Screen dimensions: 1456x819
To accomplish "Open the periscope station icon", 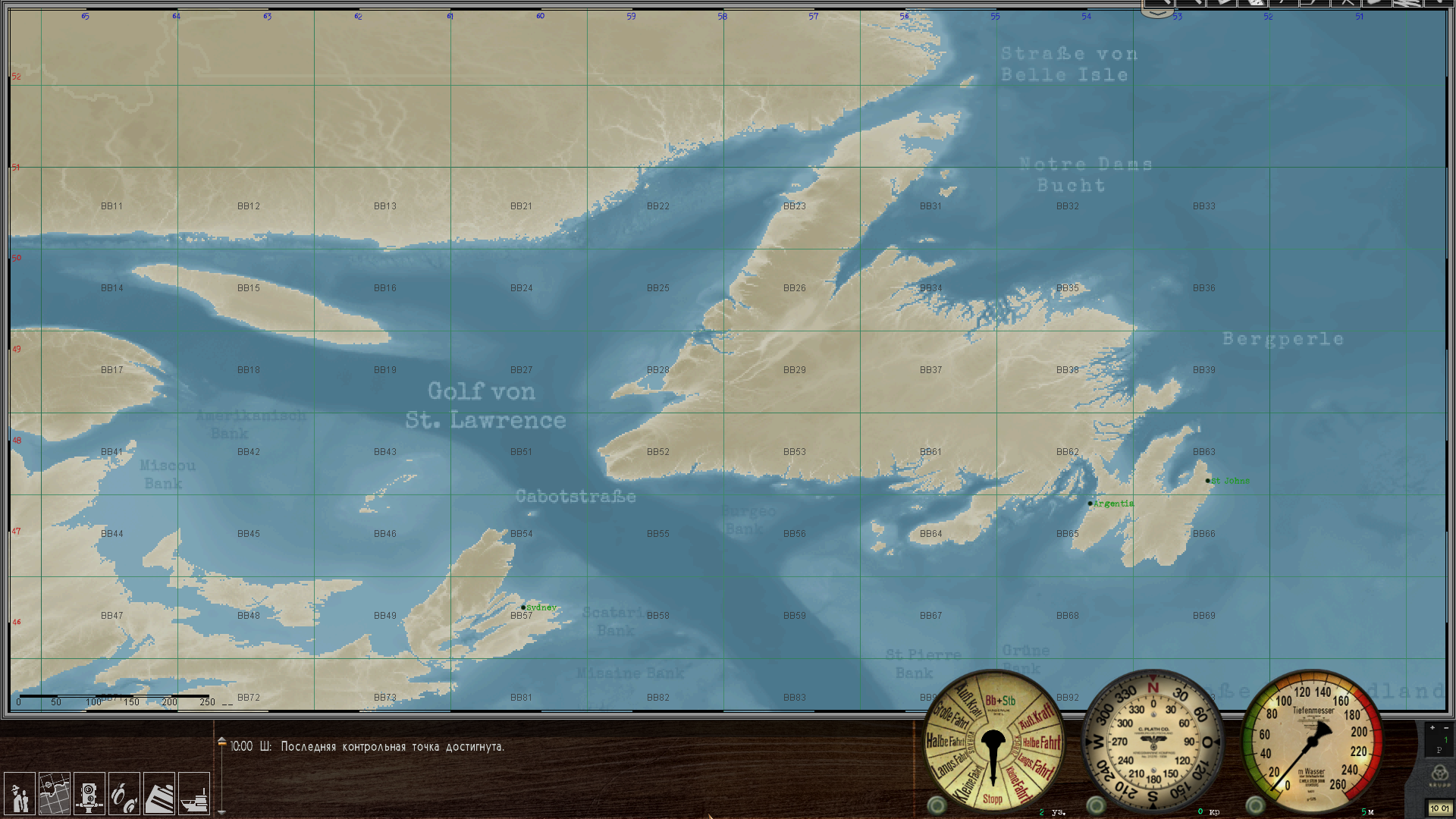I will (89, 794).
